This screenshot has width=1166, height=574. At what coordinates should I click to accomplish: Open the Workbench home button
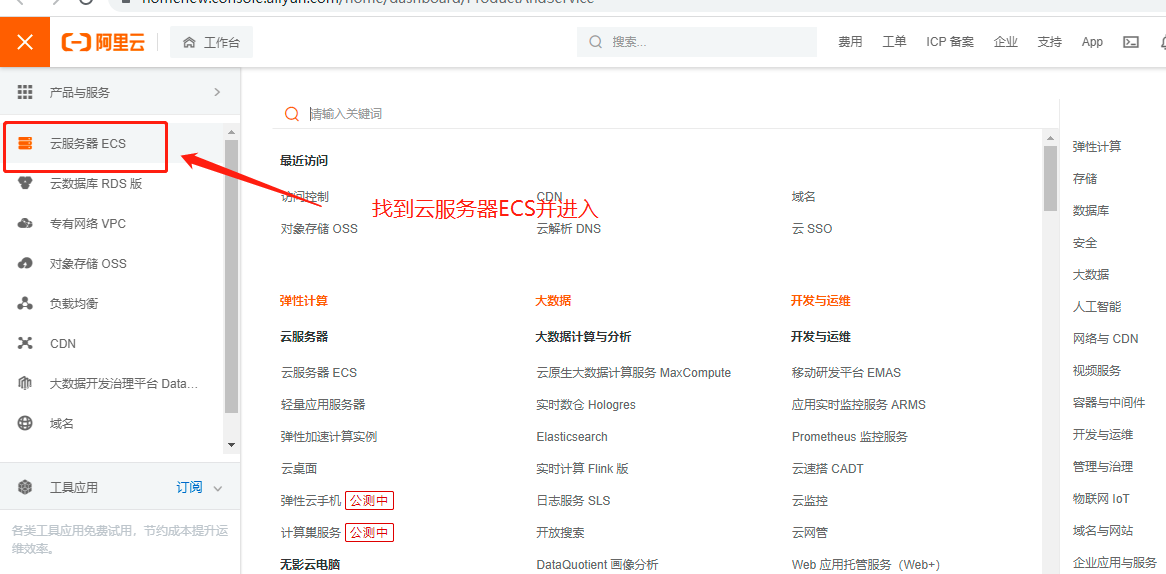point(211,42)
